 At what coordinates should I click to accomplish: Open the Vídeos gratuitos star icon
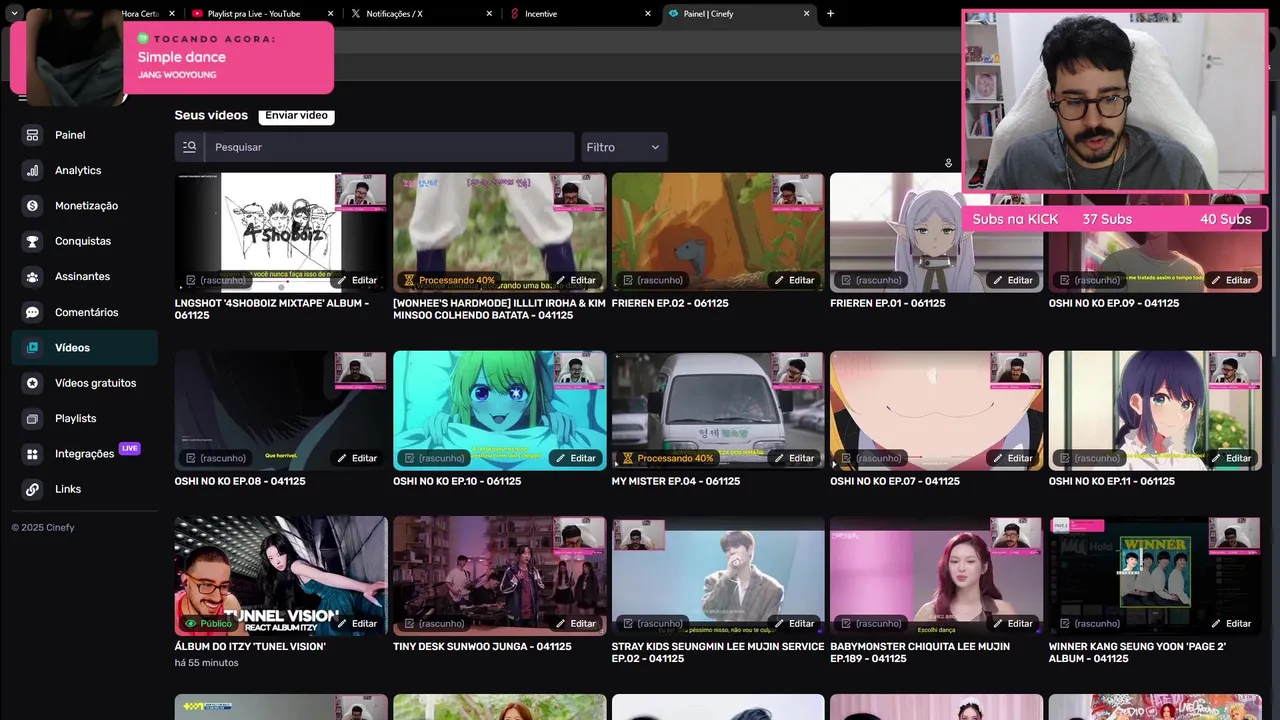coord(33,383)
